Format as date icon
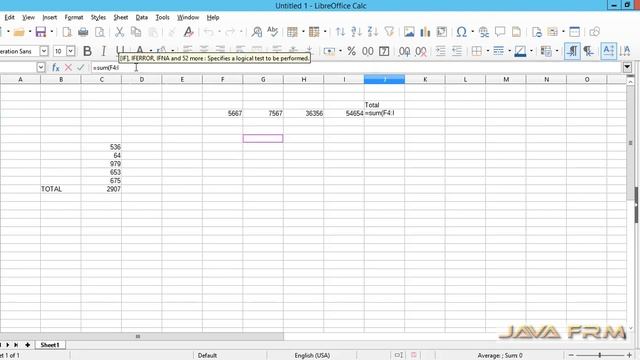Screen dimensions: 640x360 click(x=384, y=51)
